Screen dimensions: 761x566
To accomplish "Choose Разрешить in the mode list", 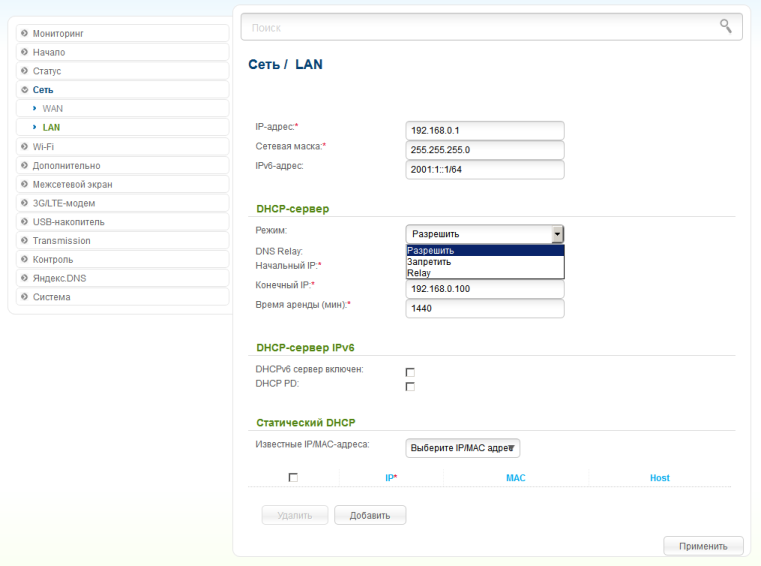I will click(x=485, y=250).
